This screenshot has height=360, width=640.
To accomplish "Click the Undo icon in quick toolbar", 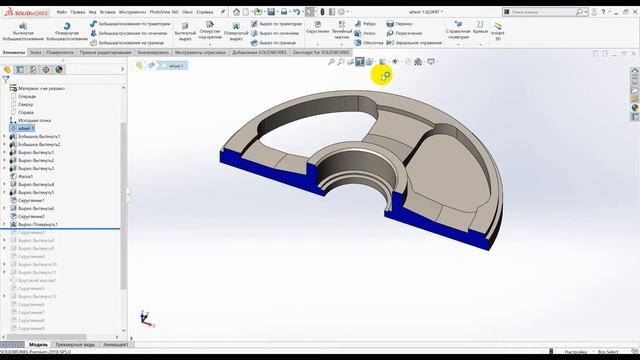I will point(297,12).
